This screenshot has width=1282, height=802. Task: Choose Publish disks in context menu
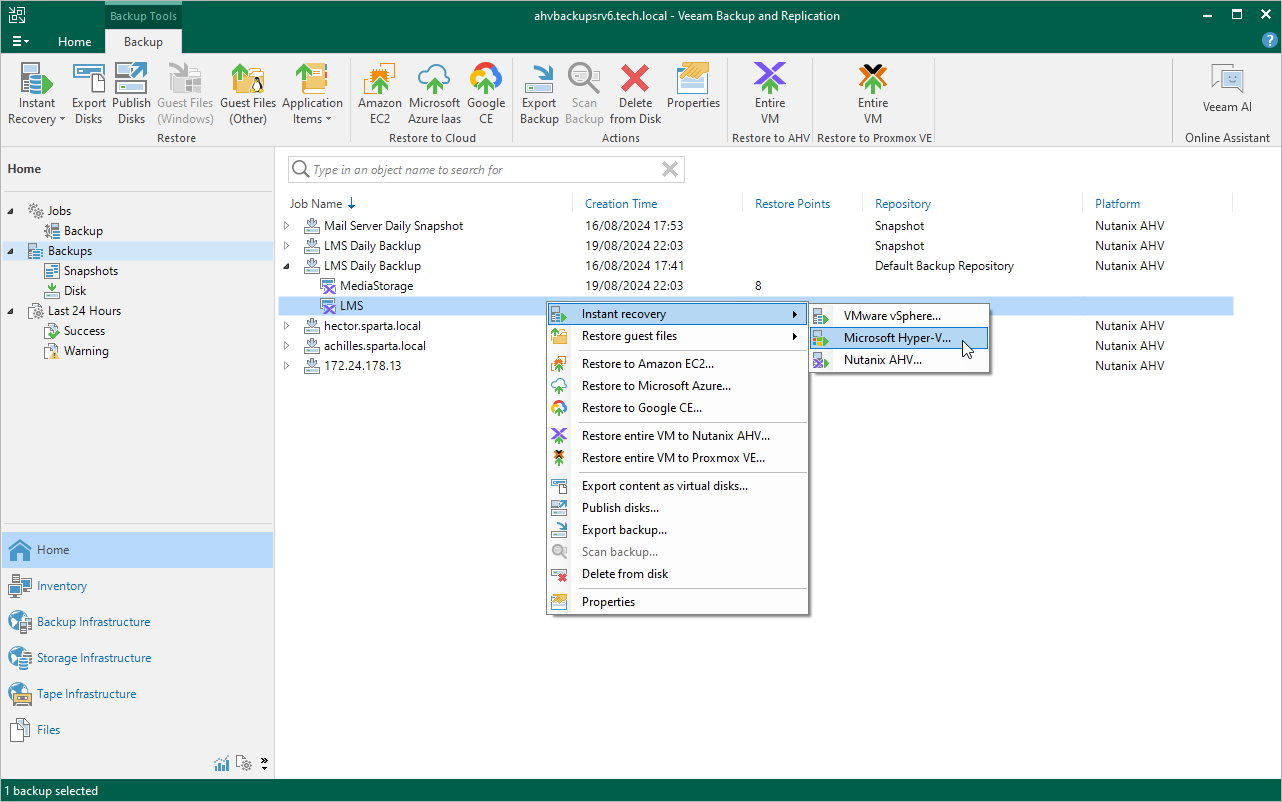677,508
